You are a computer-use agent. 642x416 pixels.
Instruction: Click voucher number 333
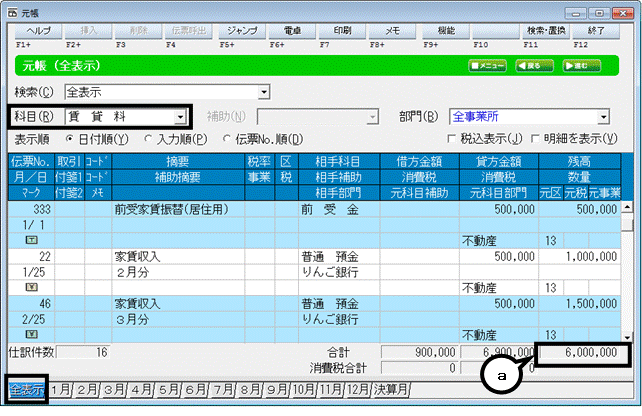pyautogui.click(x=32, y=209)
